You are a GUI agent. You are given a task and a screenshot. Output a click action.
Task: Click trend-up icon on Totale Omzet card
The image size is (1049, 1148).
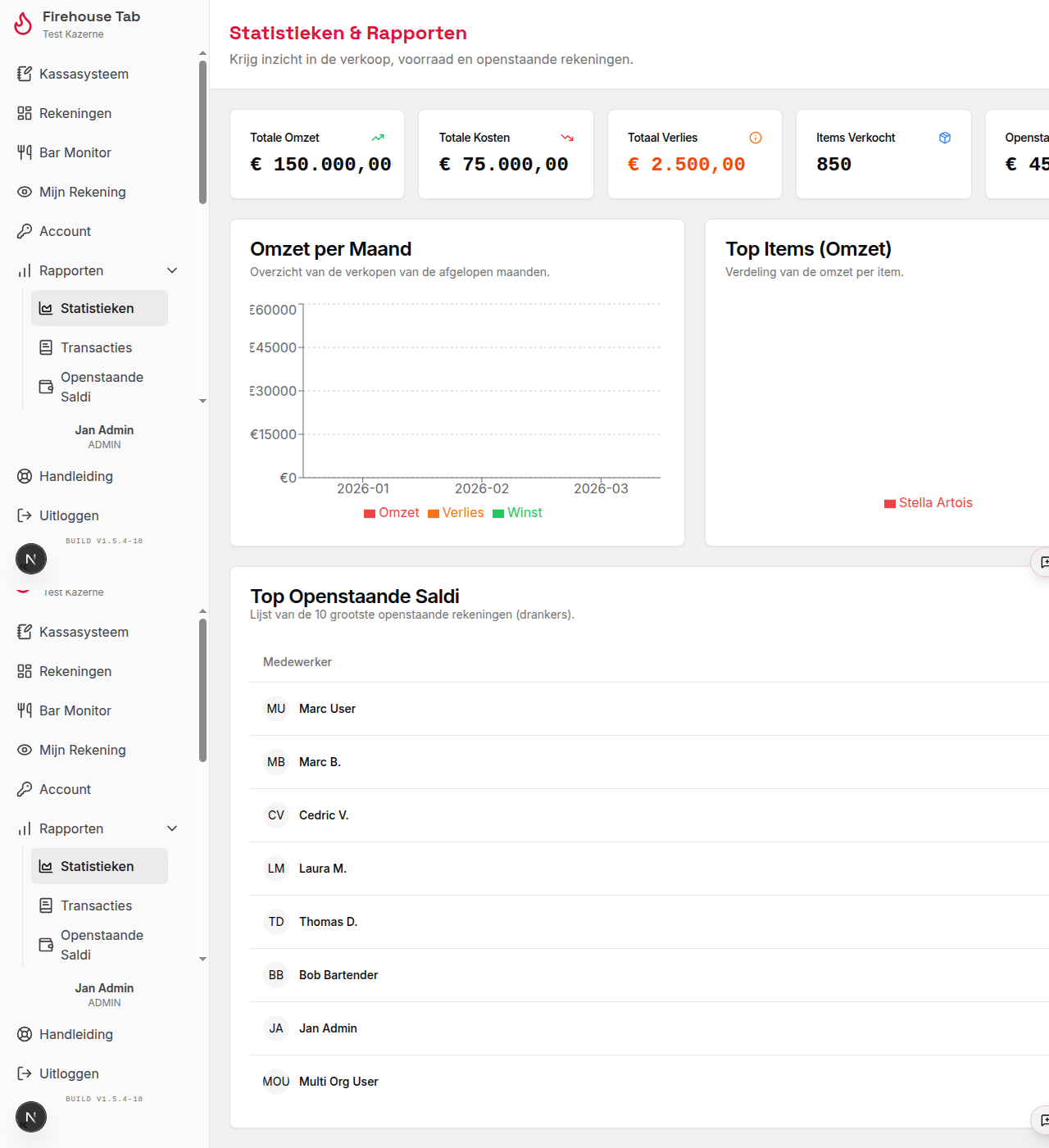click(x=378, y=138)
